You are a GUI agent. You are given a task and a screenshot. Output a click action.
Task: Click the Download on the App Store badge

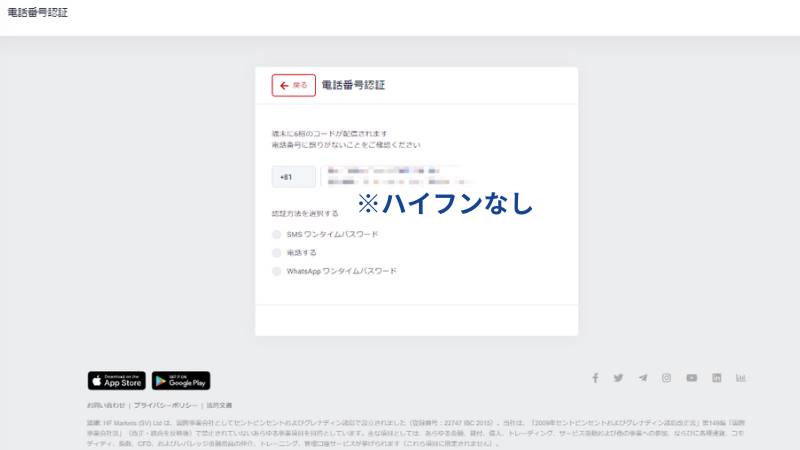point(117,381)
